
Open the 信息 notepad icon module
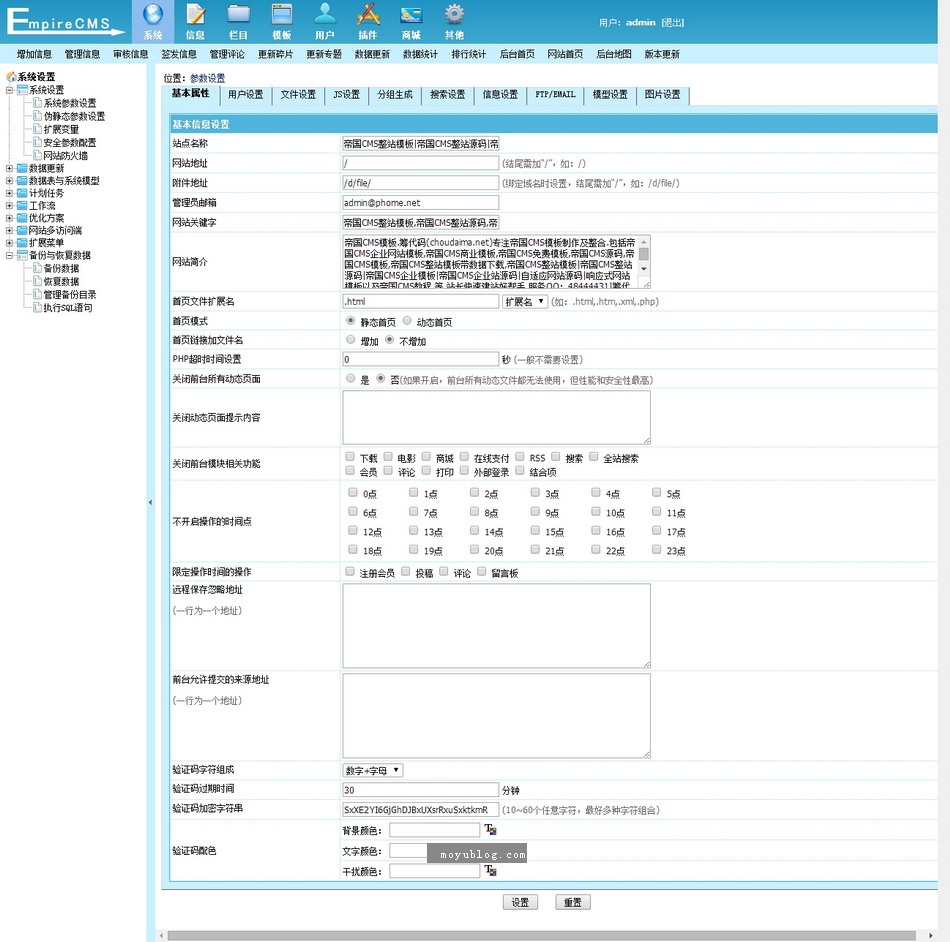[x=195, y=21]
